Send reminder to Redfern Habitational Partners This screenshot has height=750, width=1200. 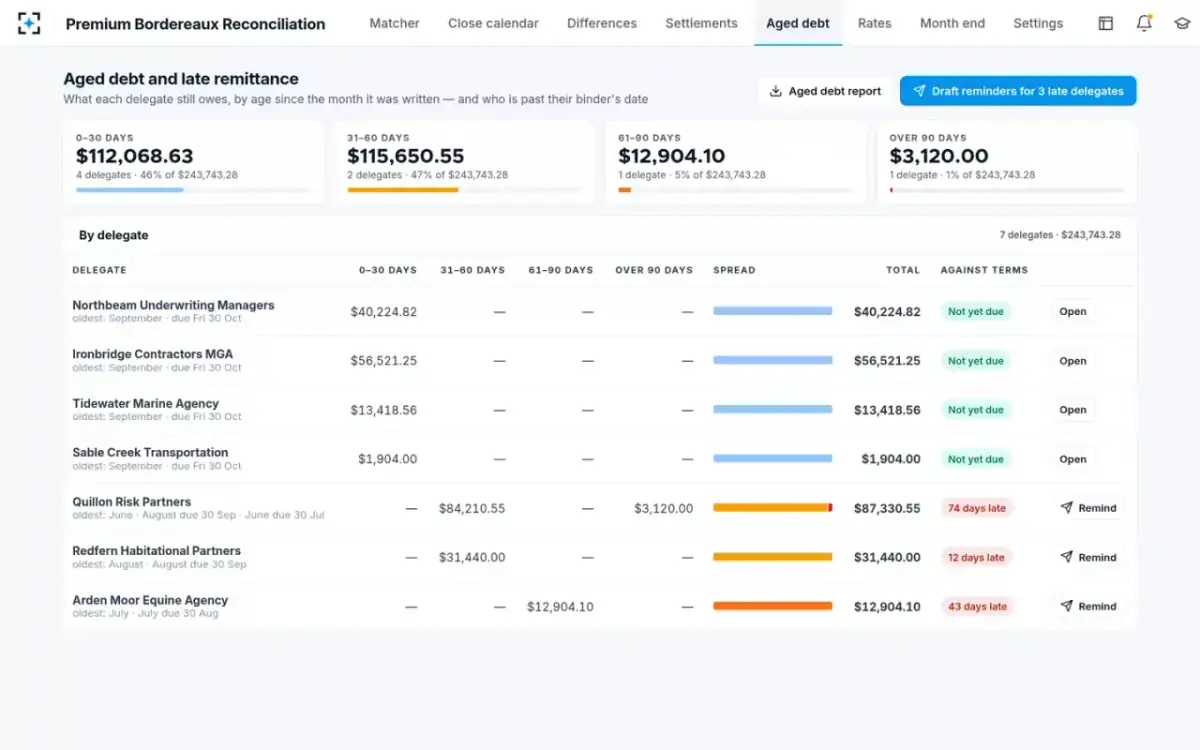[x=1088, y=557]
